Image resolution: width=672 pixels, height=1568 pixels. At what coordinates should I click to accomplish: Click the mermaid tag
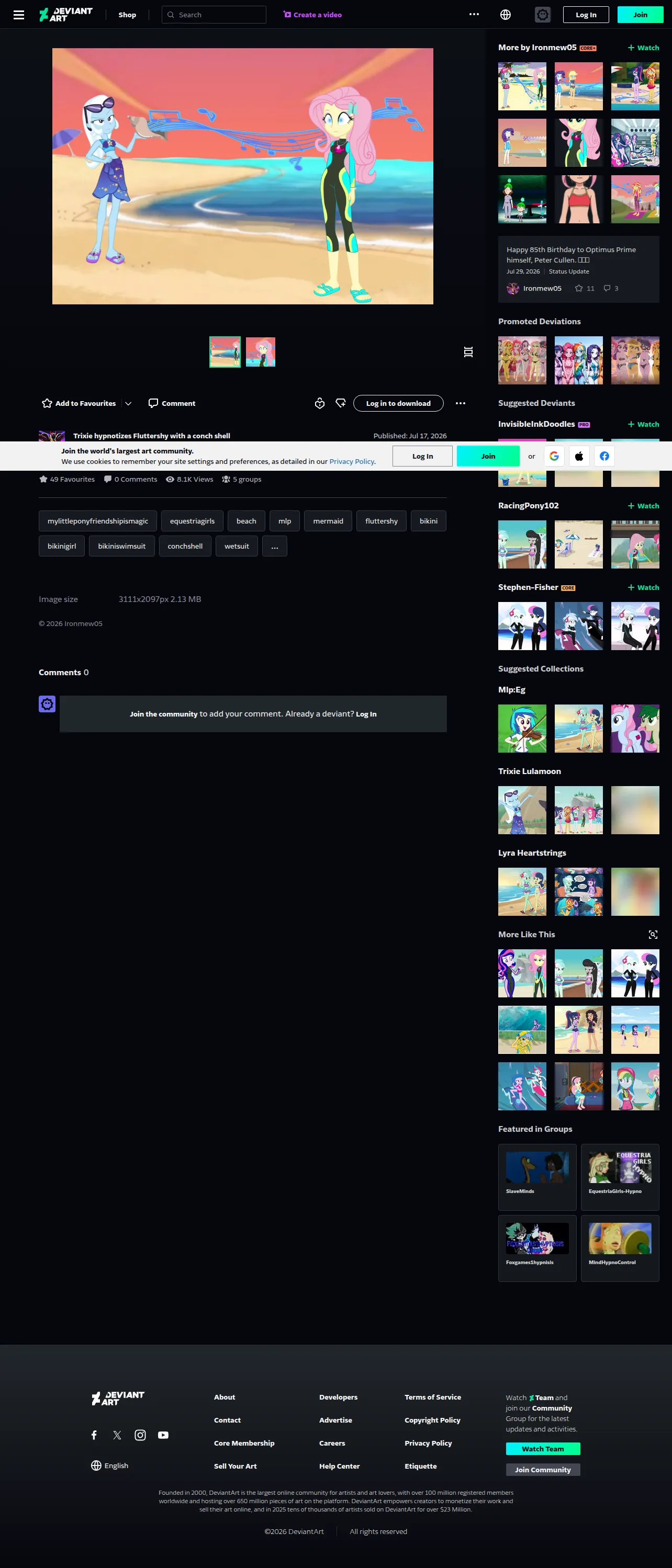(x=328, y=521)
